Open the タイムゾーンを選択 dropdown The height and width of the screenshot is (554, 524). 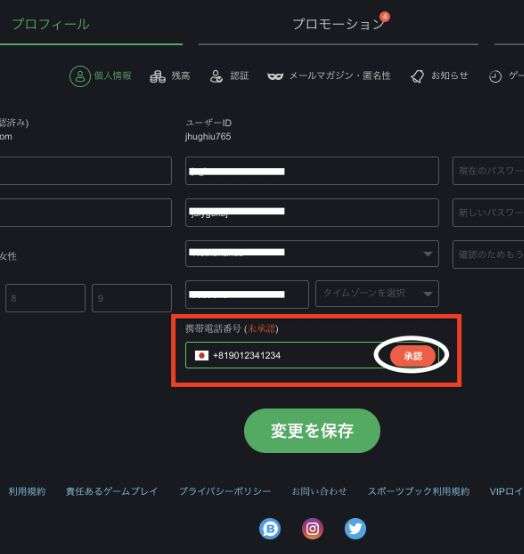[x=377, y=293]
